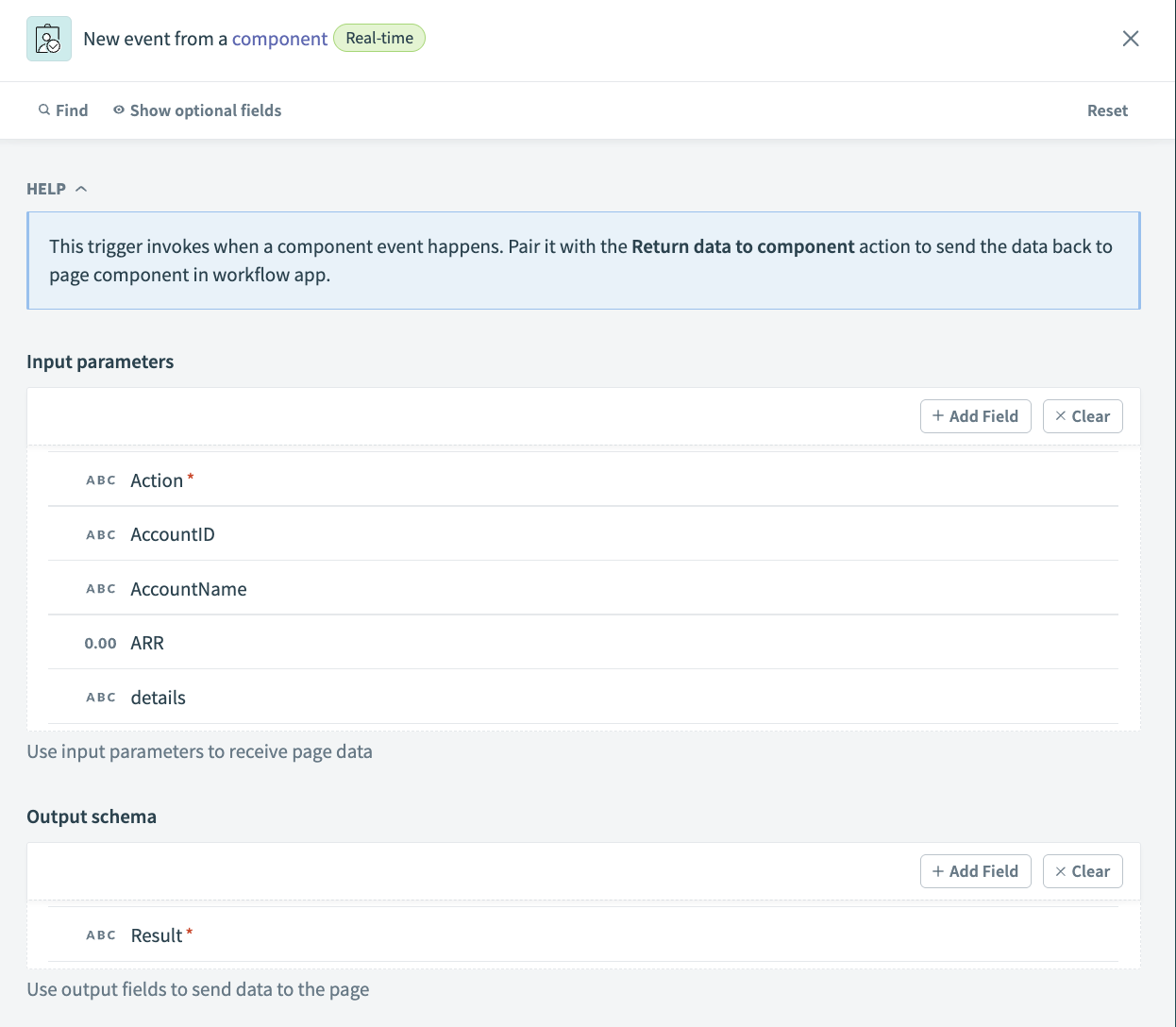Open the component link in title
1176x1027 pixels.
pos(279,39)
